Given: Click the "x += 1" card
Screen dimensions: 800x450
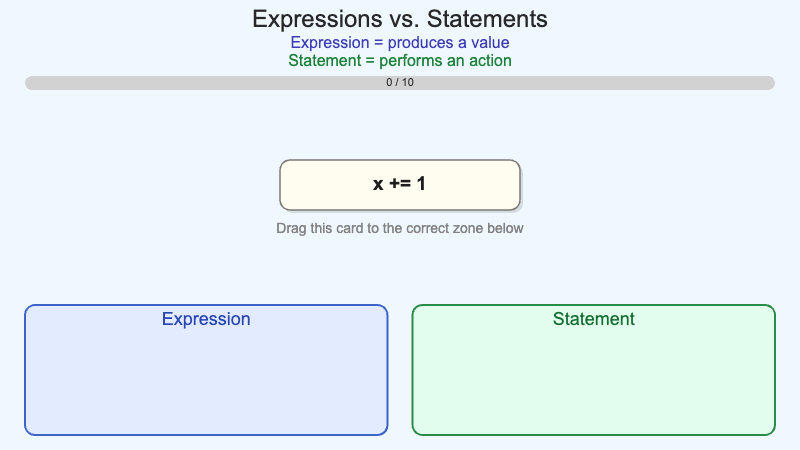Looking at the screenshot, I should pos(400,185).
